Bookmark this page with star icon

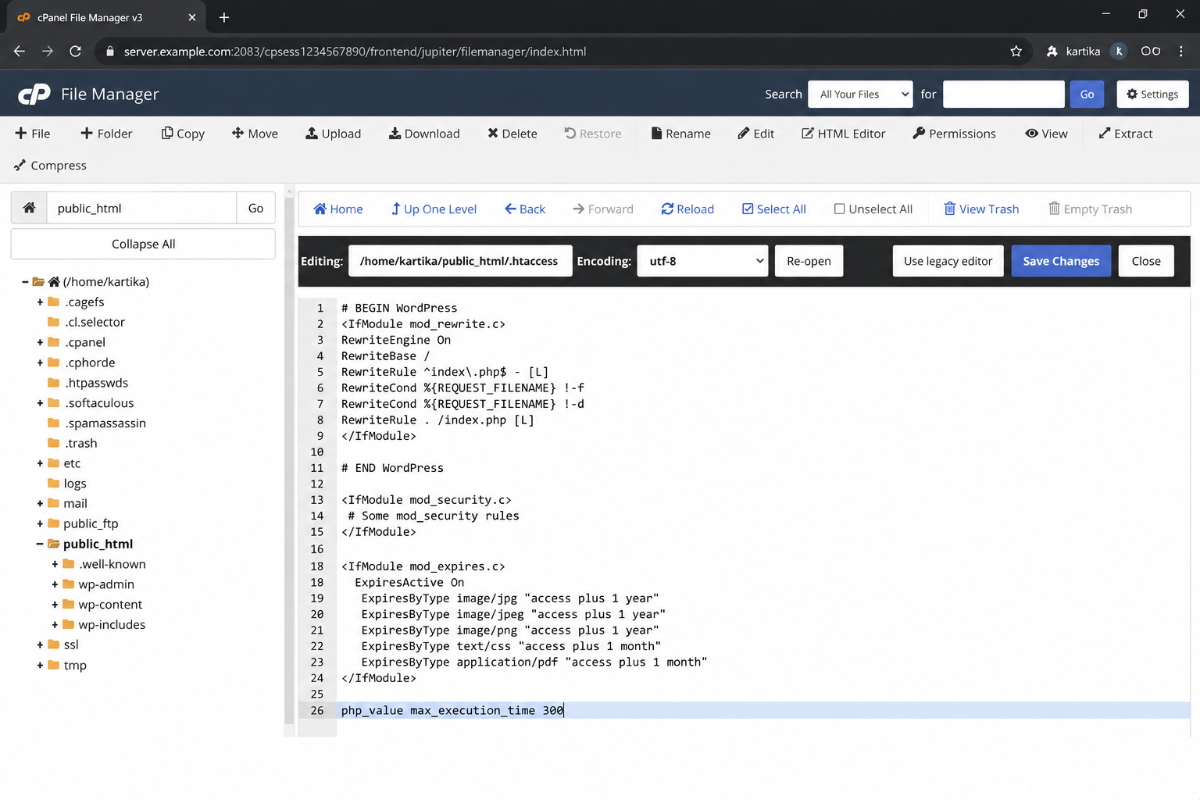(1016, 51)
